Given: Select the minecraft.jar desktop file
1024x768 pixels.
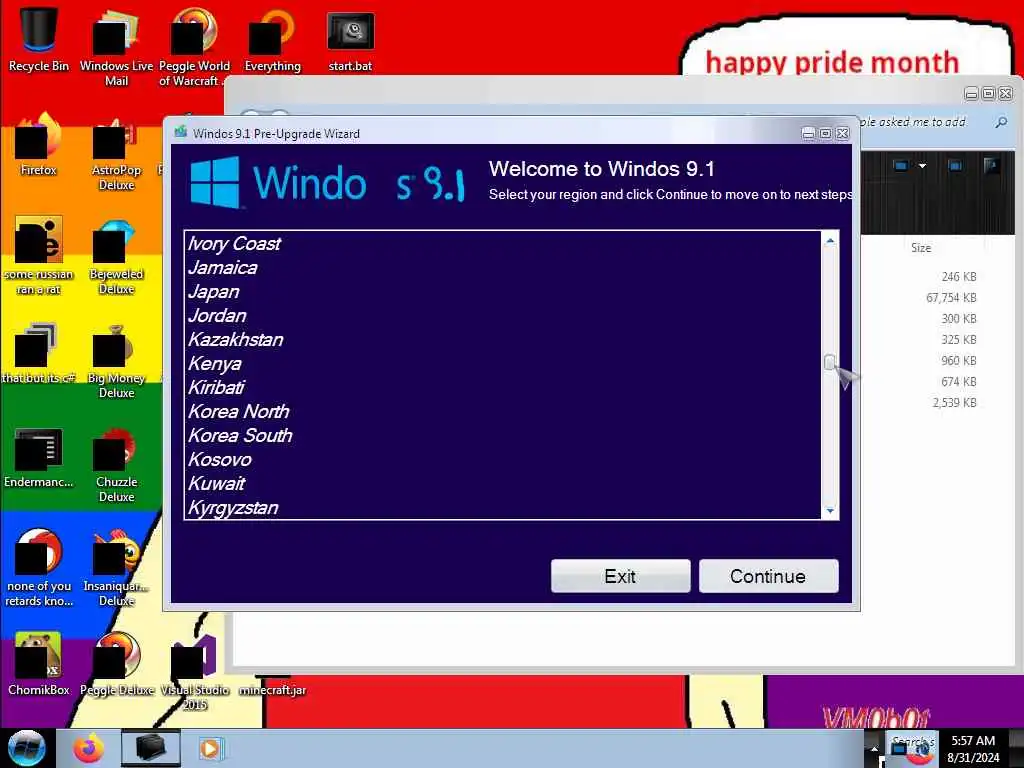Looking at the screenshot, I should pos(272,690).
